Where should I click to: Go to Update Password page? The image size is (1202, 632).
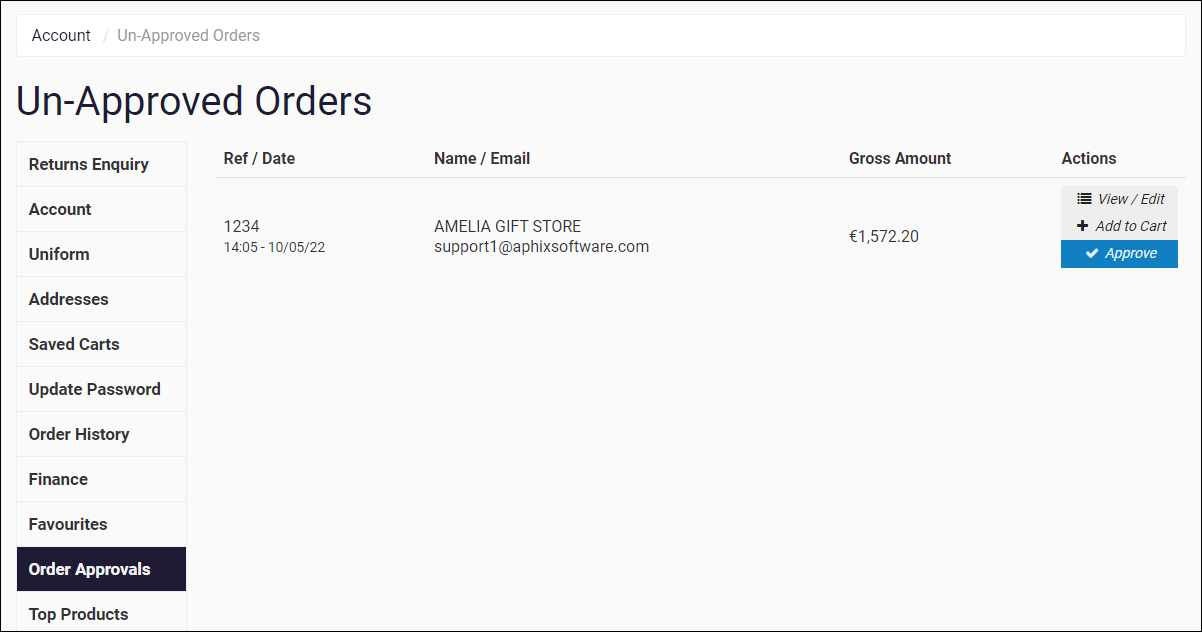point(95,389)
